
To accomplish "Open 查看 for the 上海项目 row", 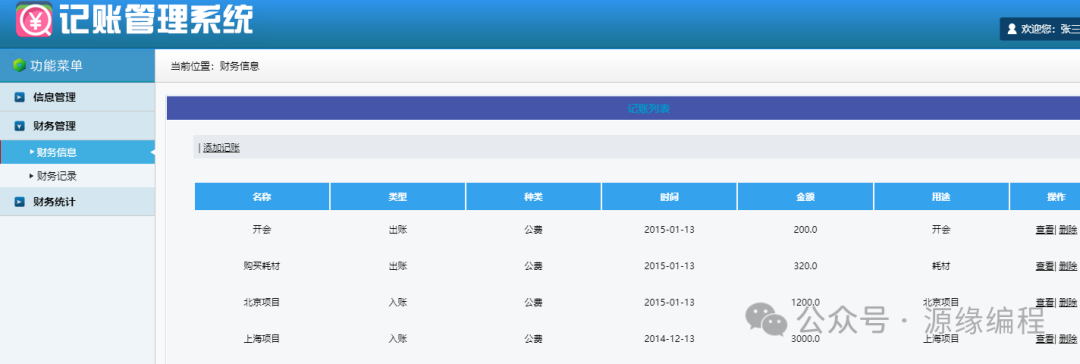I will pos(1044,338).
